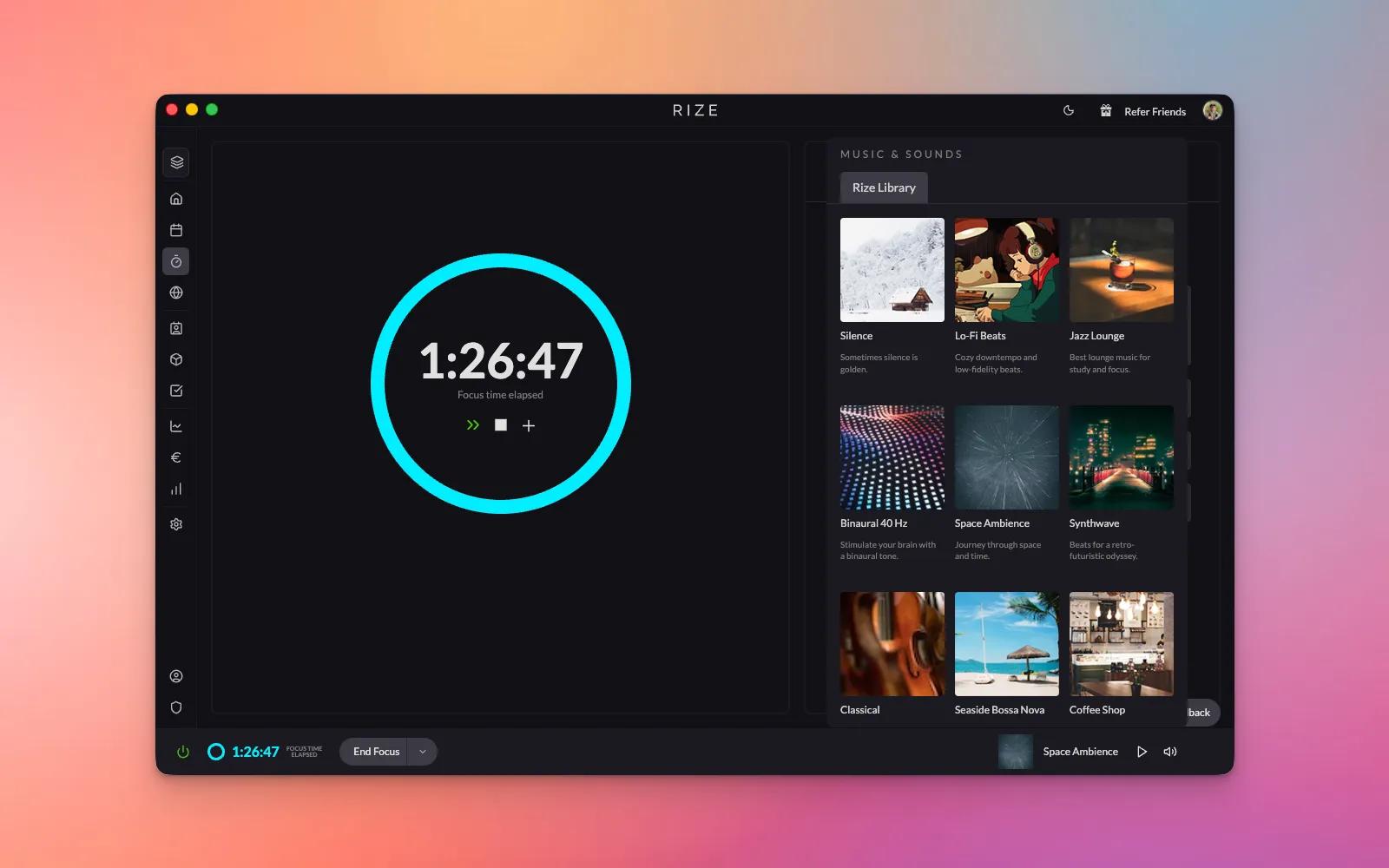Select the Lo-Fi Beats thumbnail
Screen dimensions: 1389x868
1006,270
